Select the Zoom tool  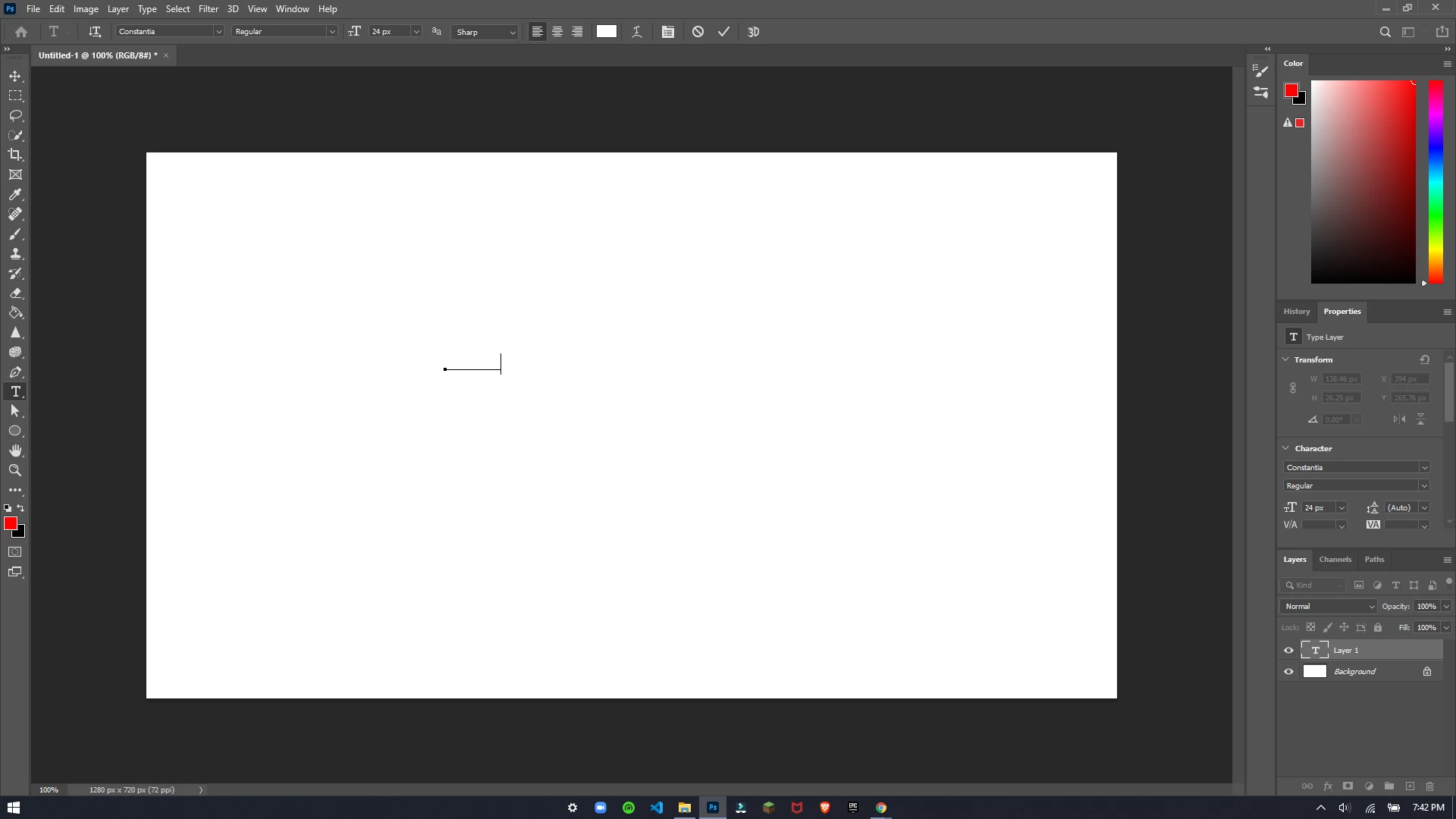(x=15, y=470)
